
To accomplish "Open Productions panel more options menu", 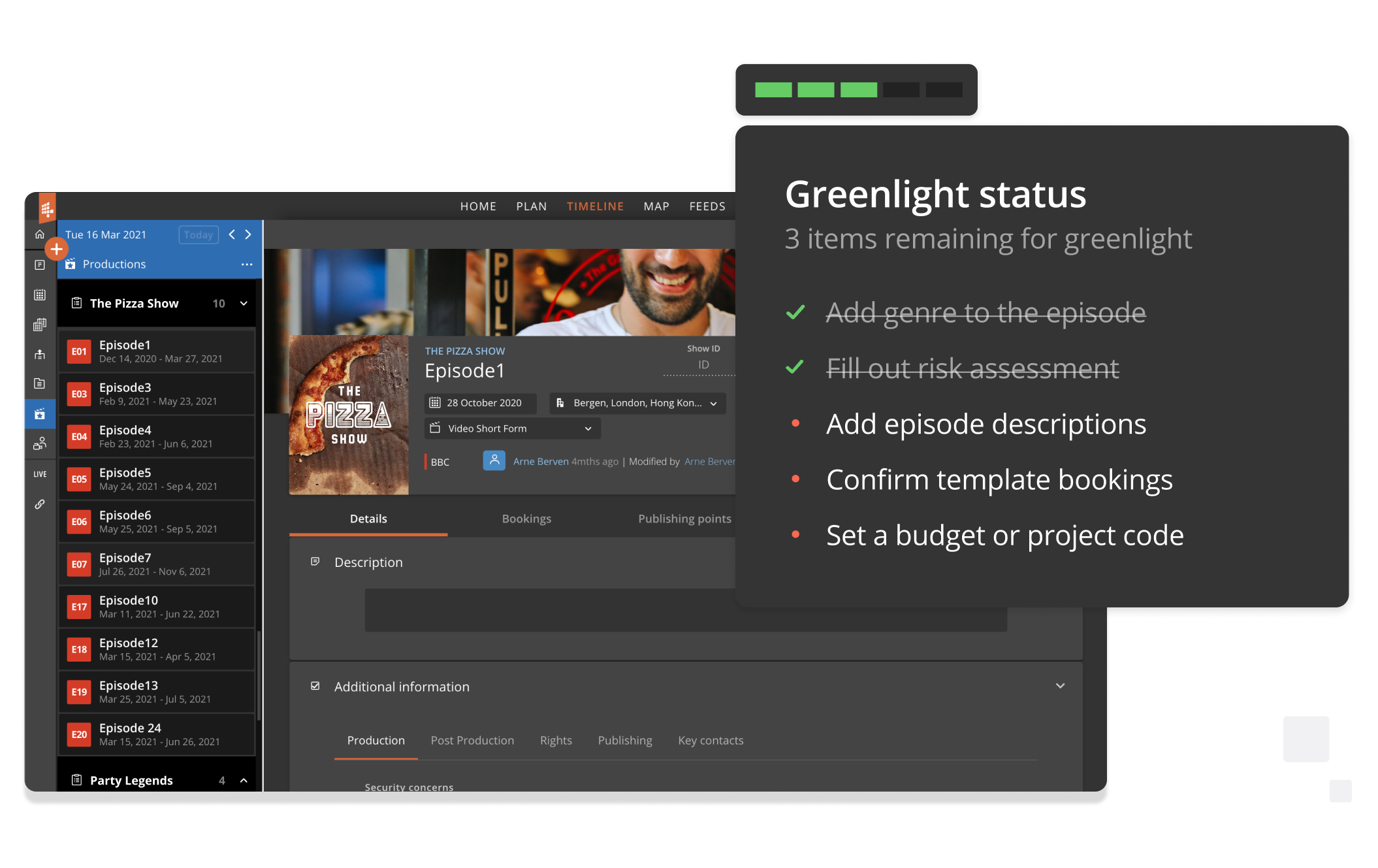I will 247,265.
